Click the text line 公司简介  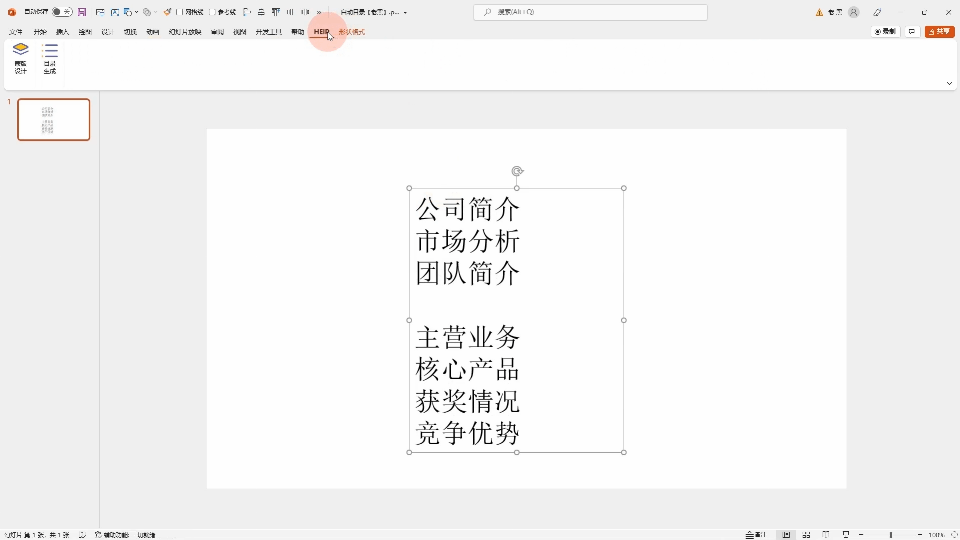tap(468, 209)
